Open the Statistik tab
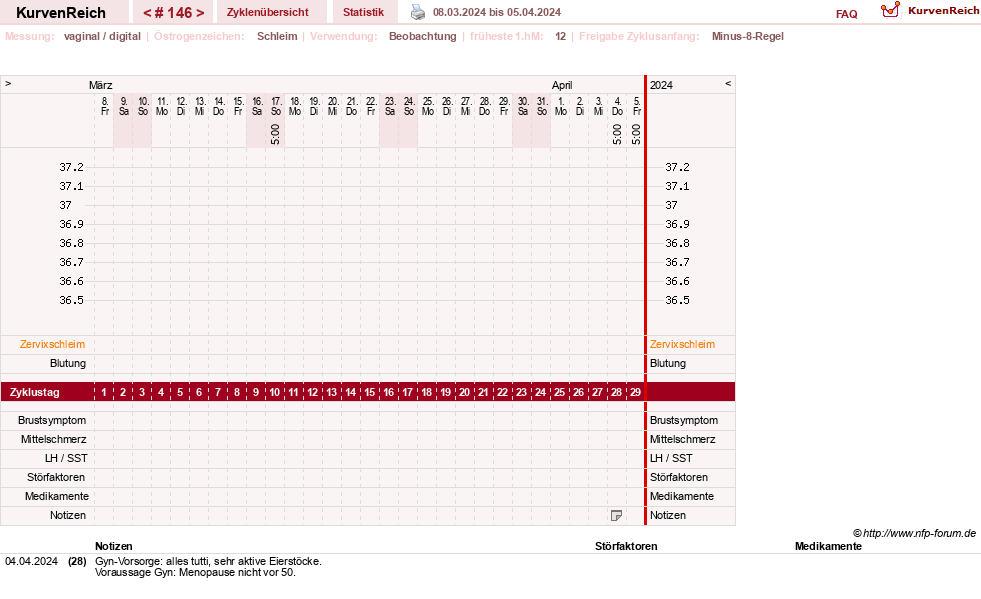 click(363, 12)
